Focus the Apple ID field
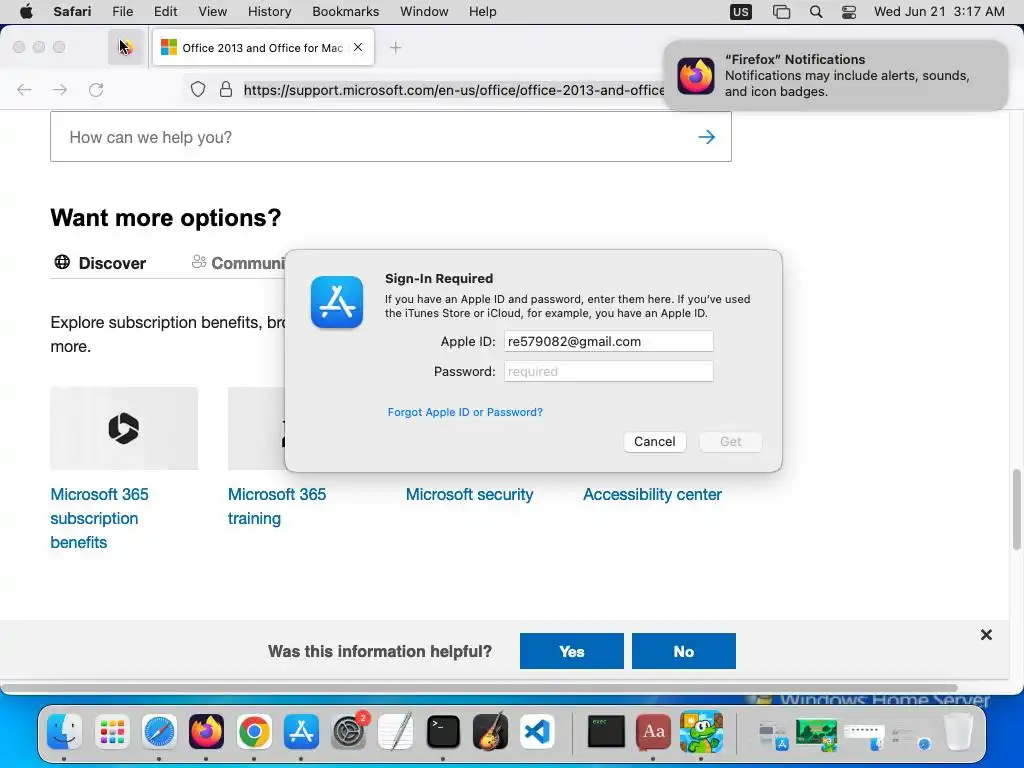 pyautogui.click(x=609, y=341)
